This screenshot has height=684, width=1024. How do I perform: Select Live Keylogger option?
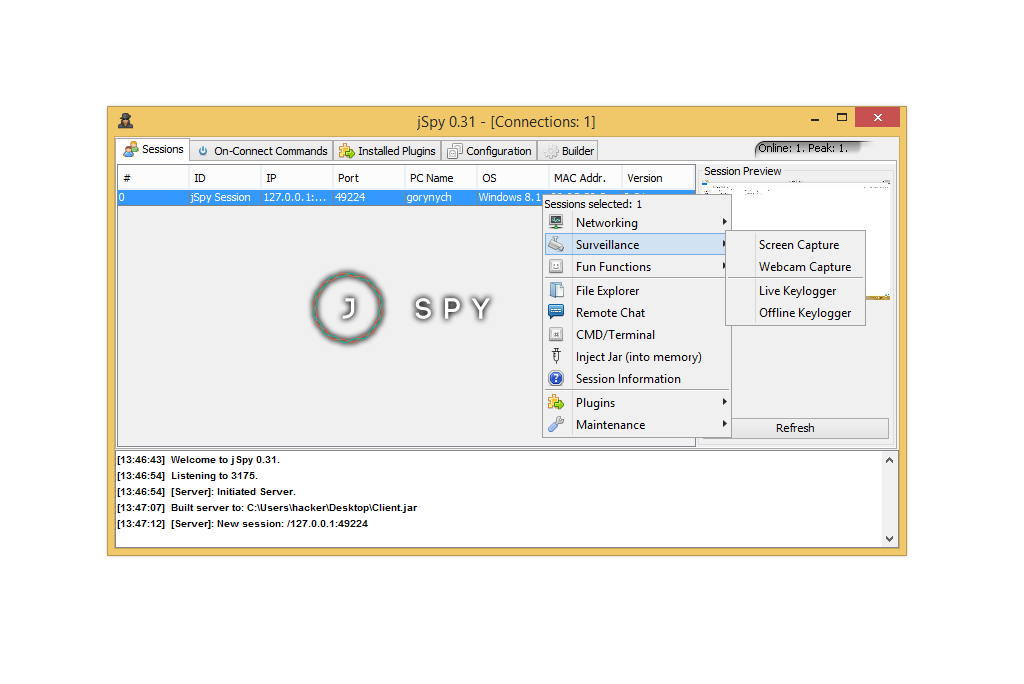coord(795,291)
